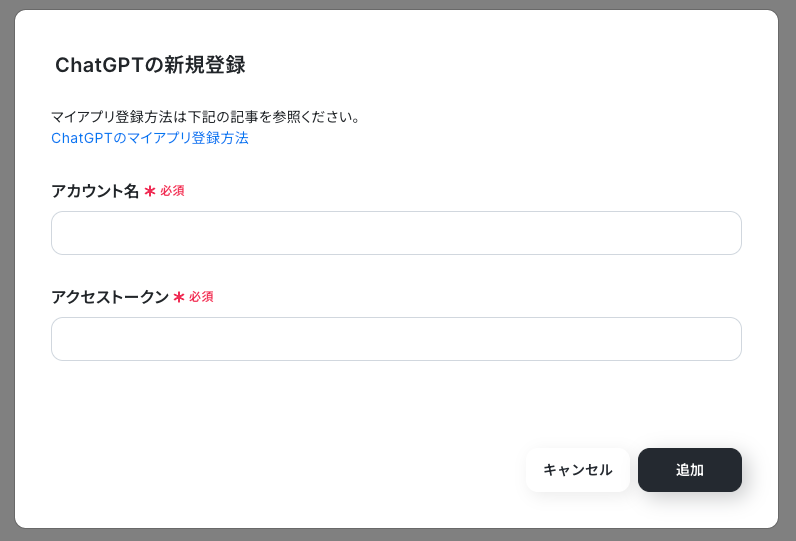
Task: Click the word ChatGPT in the blue link
Action: pyautogui.click(x=81, y=138)
